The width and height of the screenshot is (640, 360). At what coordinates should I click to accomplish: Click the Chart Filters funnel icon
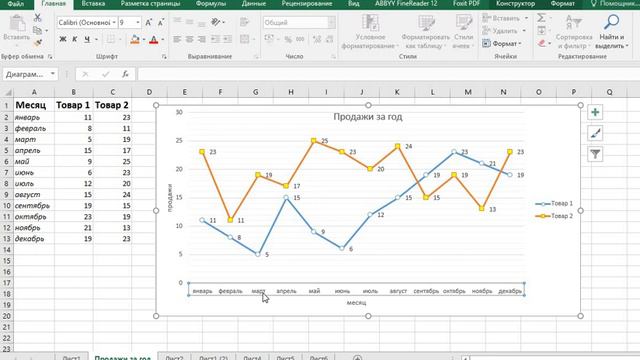[x=595, y=154]
